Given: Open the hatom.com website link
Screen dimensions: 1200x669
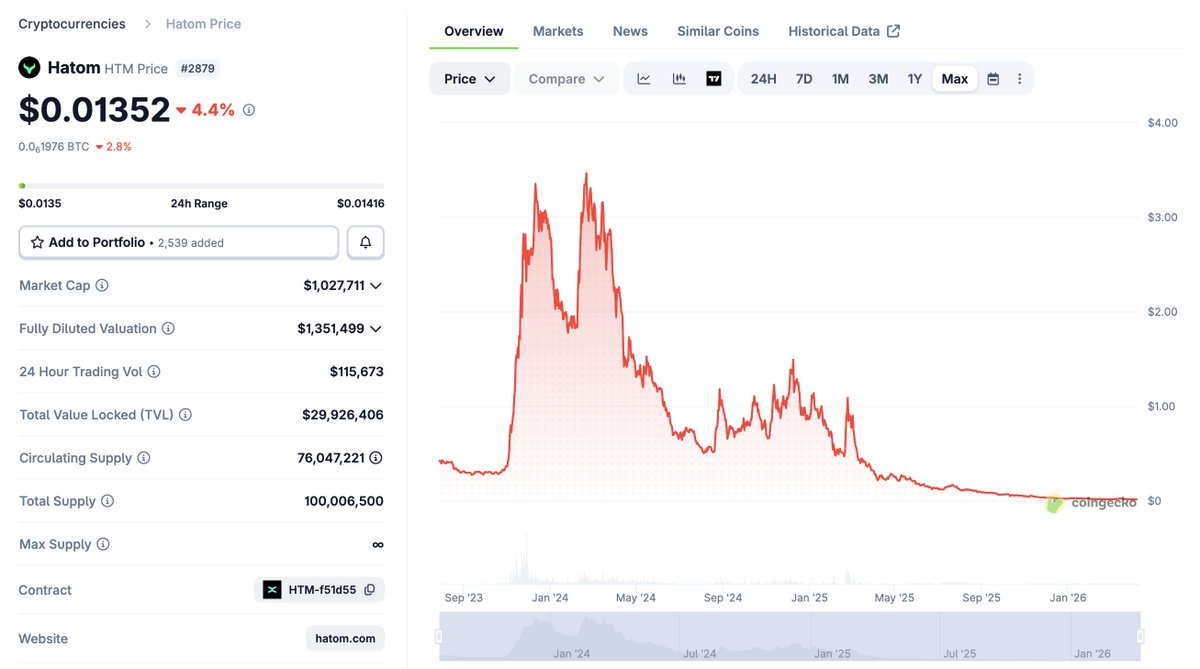Looking at the screenshot, I should pyautogui.click(x=345, y=638).
